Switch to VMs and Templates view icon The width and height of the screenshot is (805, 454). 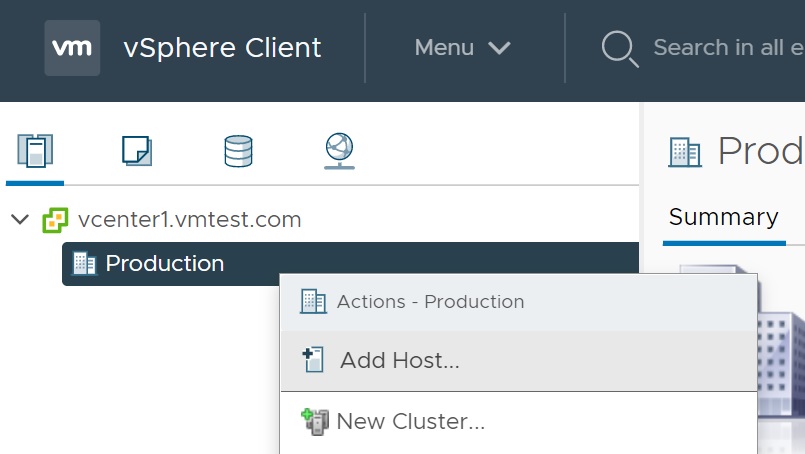pos(137,151)
